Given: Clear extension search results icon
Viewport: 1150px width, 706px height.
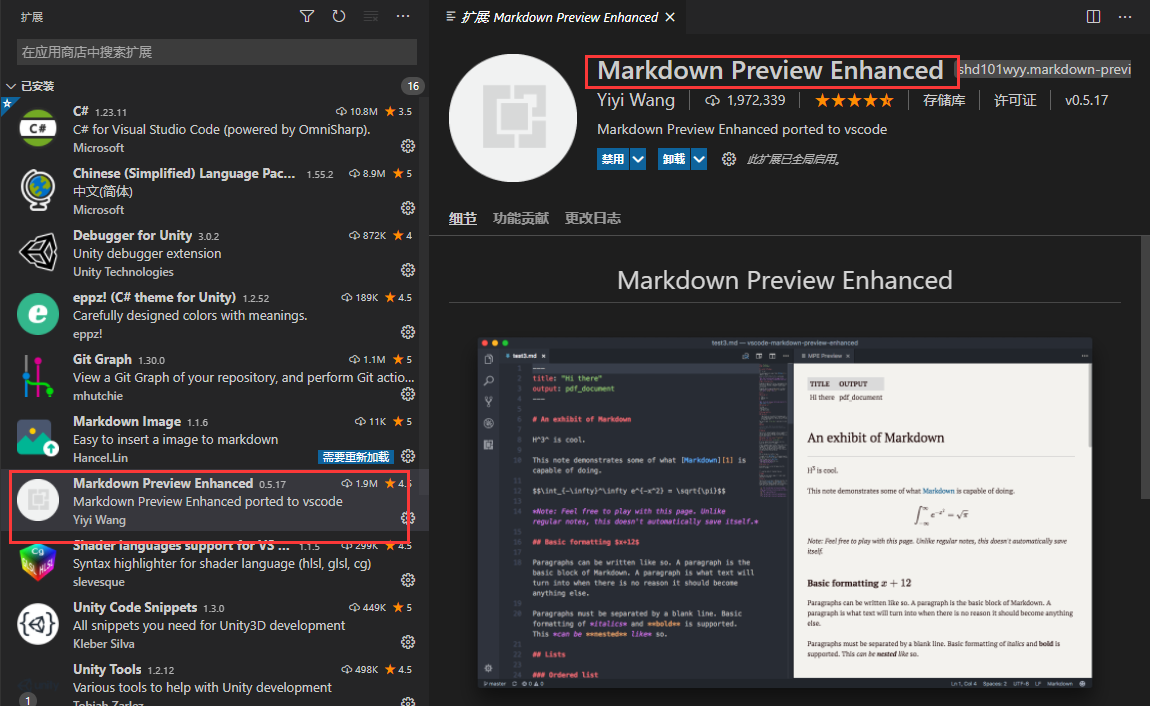Looking at the screenshot, I should (x=371, y=16).
